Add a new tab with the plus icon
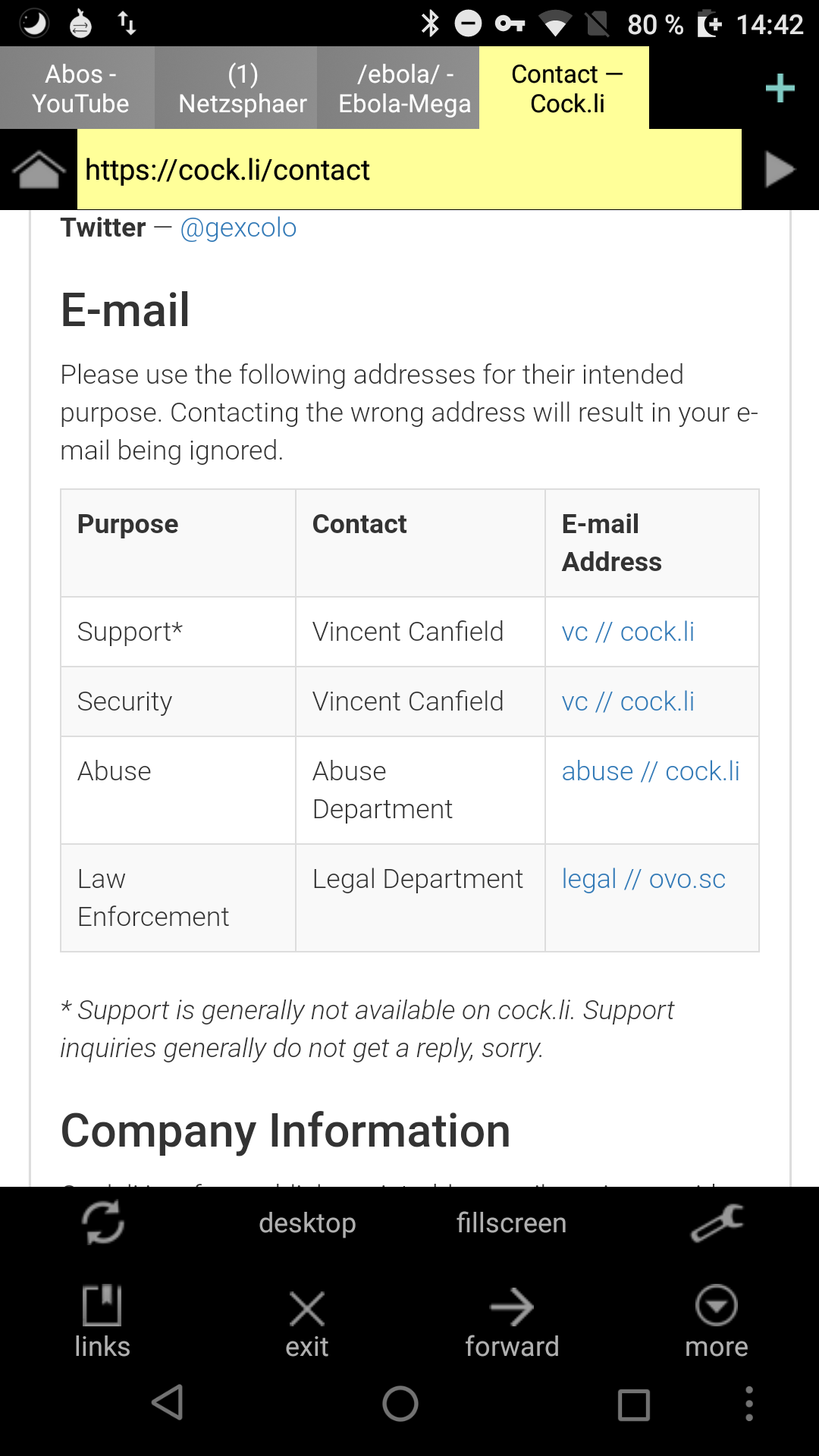This screenshot has height=1456, width=819. 780,89
